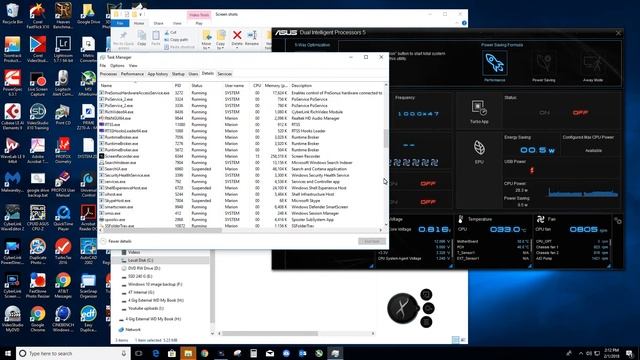Sort by the Memory column header
Image resolution: width=640 pixels, height=360 pixels.
tap(276, 86)
